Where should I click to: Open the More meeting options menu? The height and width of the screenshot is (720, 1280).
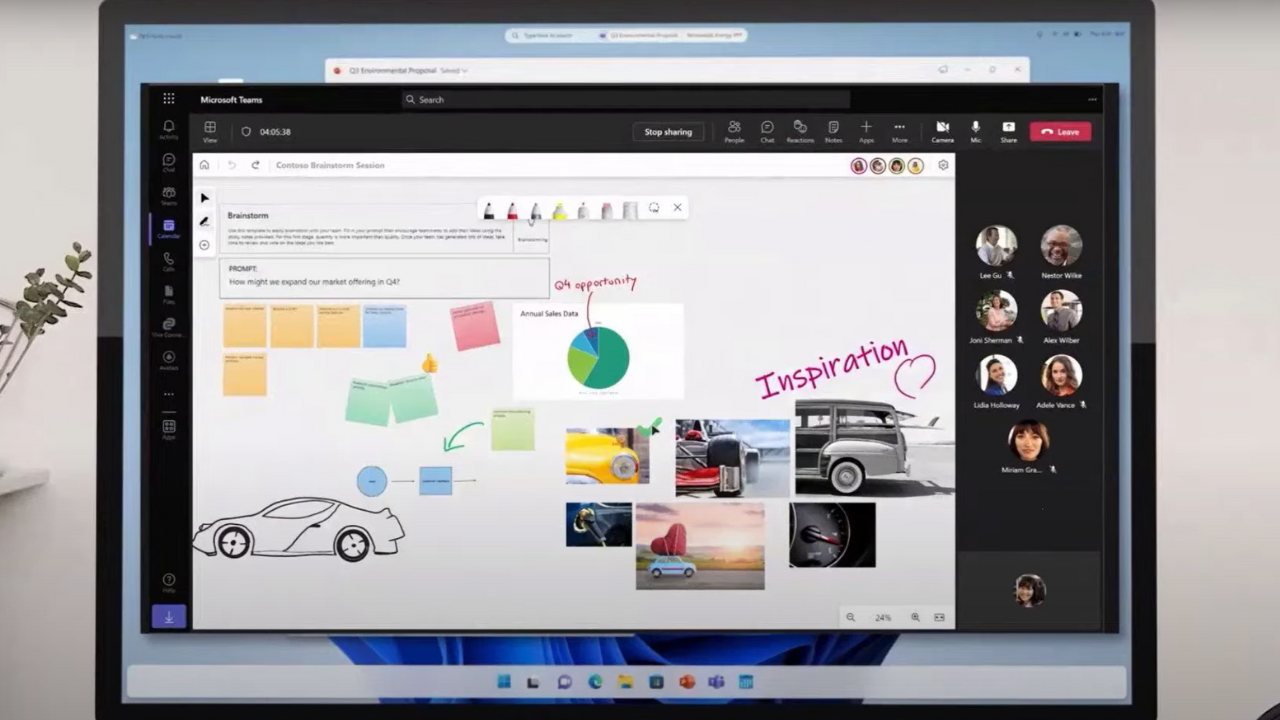[899, 131]
